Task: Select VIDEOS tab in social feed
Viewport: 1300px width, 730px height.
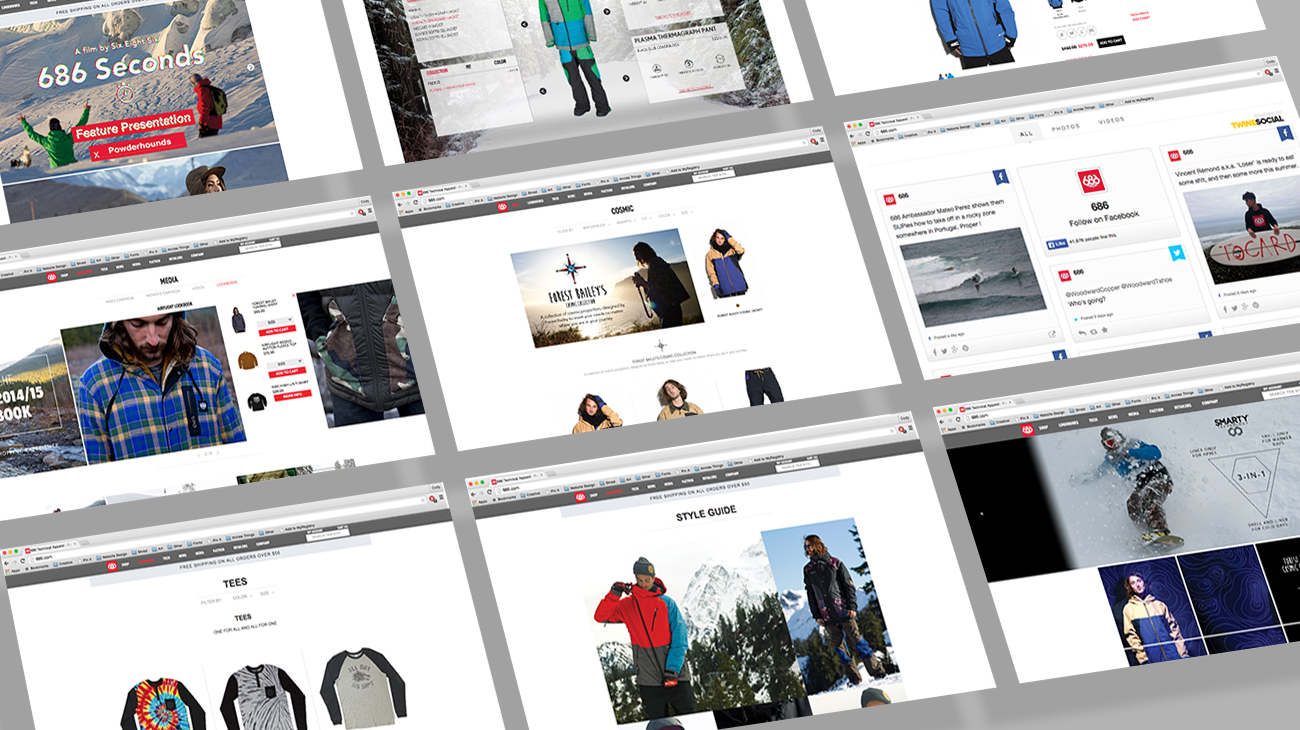Action: [x=1111, y=122]
